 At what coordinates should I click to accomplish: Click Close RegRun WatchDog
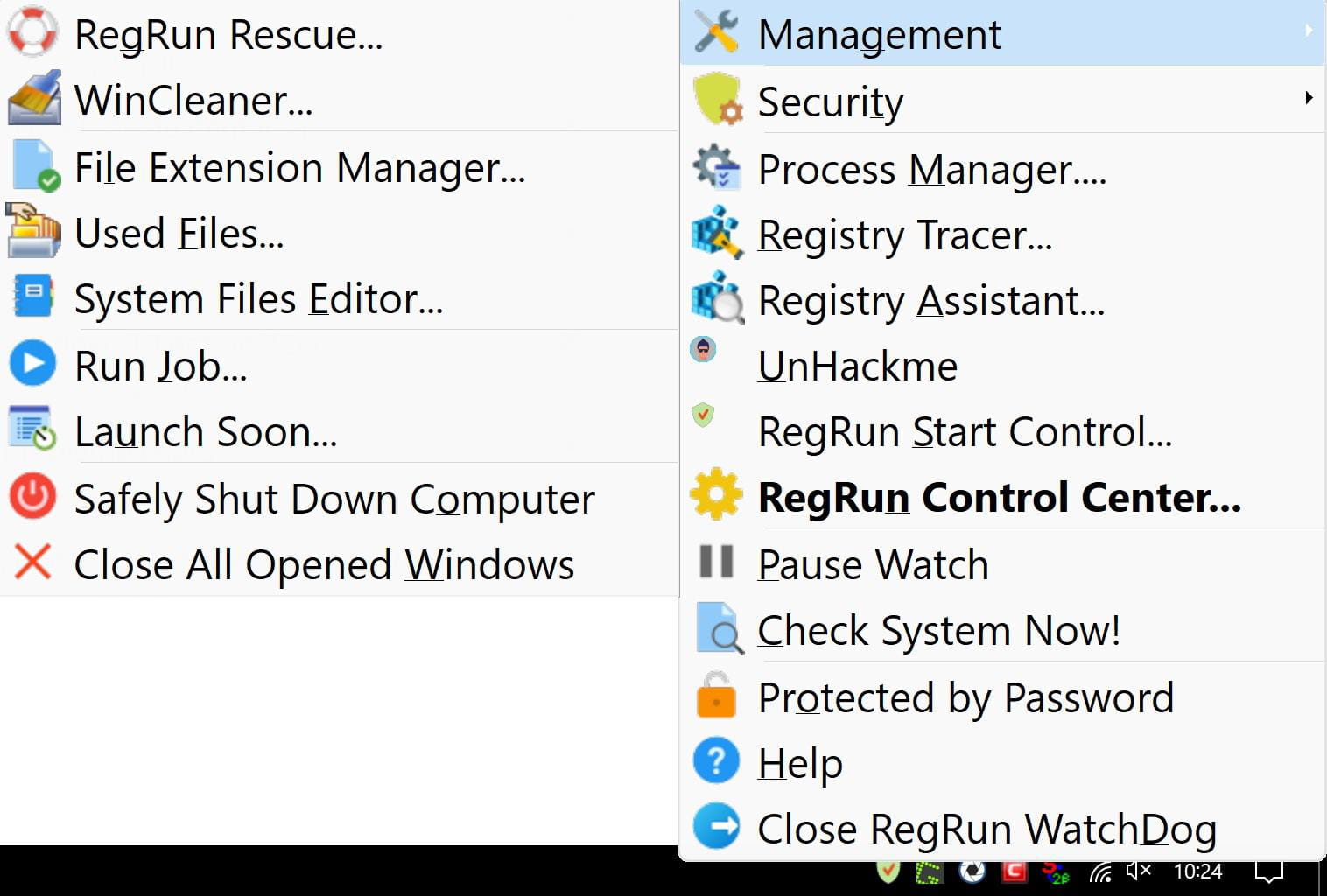pos(1002,828)
